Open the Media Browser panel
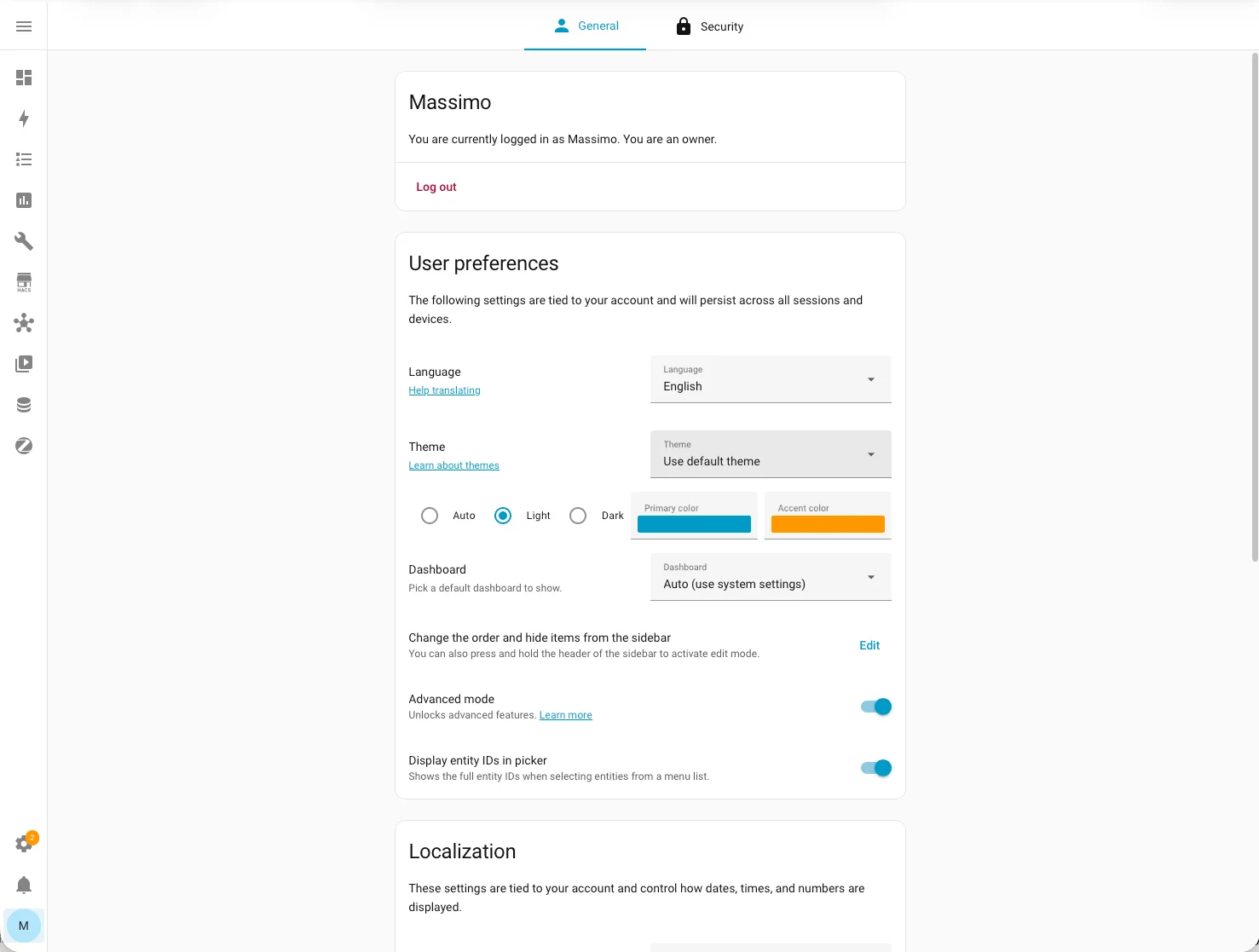Screen dimensions: 1259x952 (x=24, y=364)
